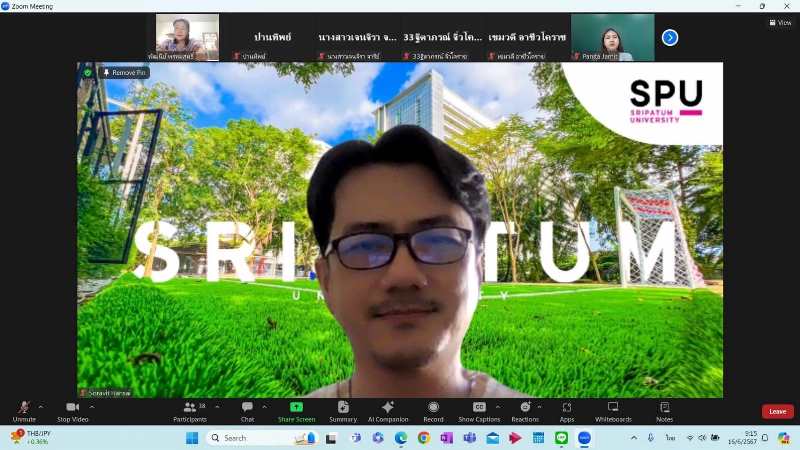Open audio options arrow beside Unmute
The width and height of the screenshot is (800, 450).
click(41, 407)
